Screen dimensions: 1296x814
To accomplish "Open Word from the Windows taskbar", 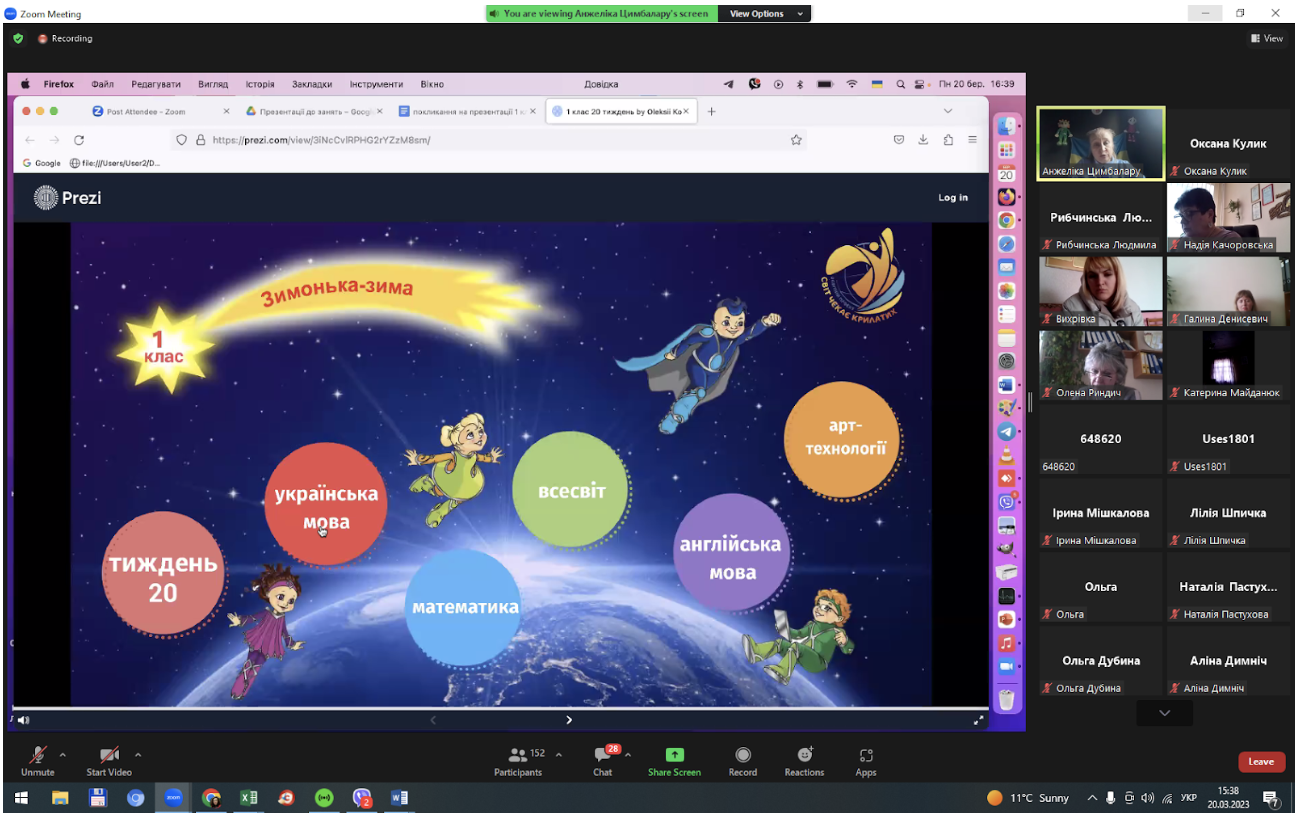I will click(399, 798).
